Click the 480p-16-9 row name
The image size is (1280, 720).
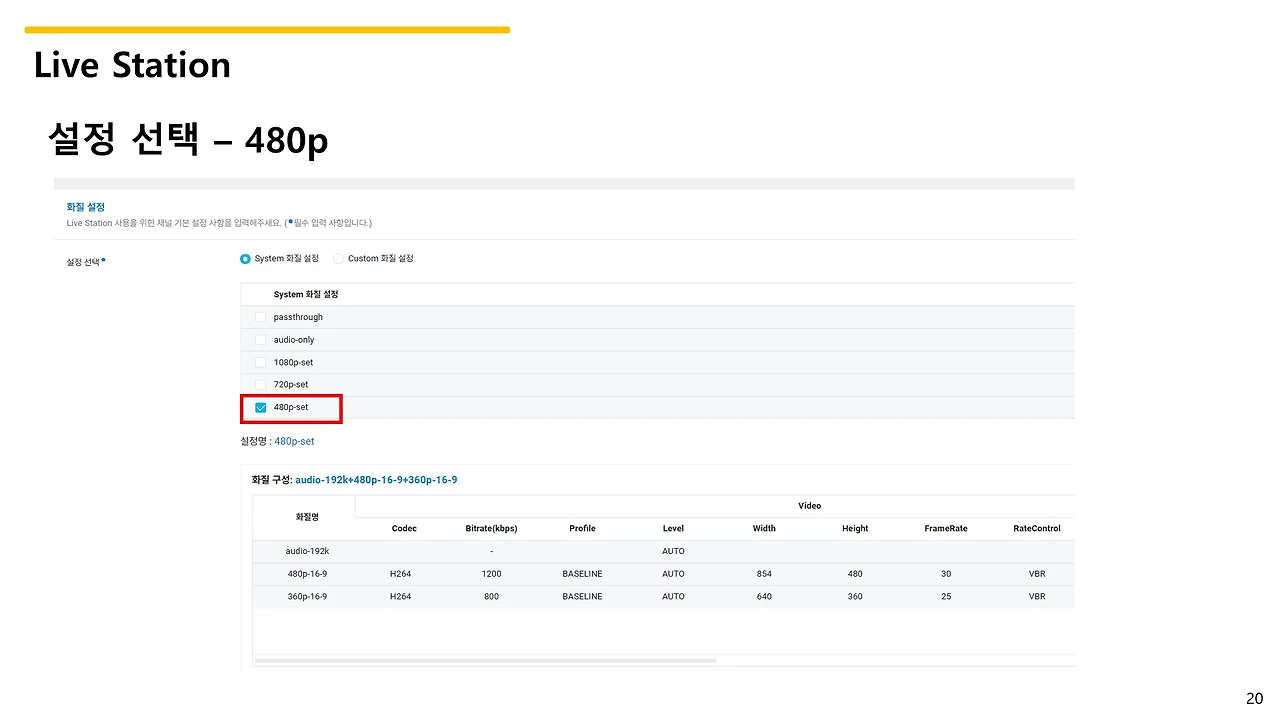pos(307,574)
